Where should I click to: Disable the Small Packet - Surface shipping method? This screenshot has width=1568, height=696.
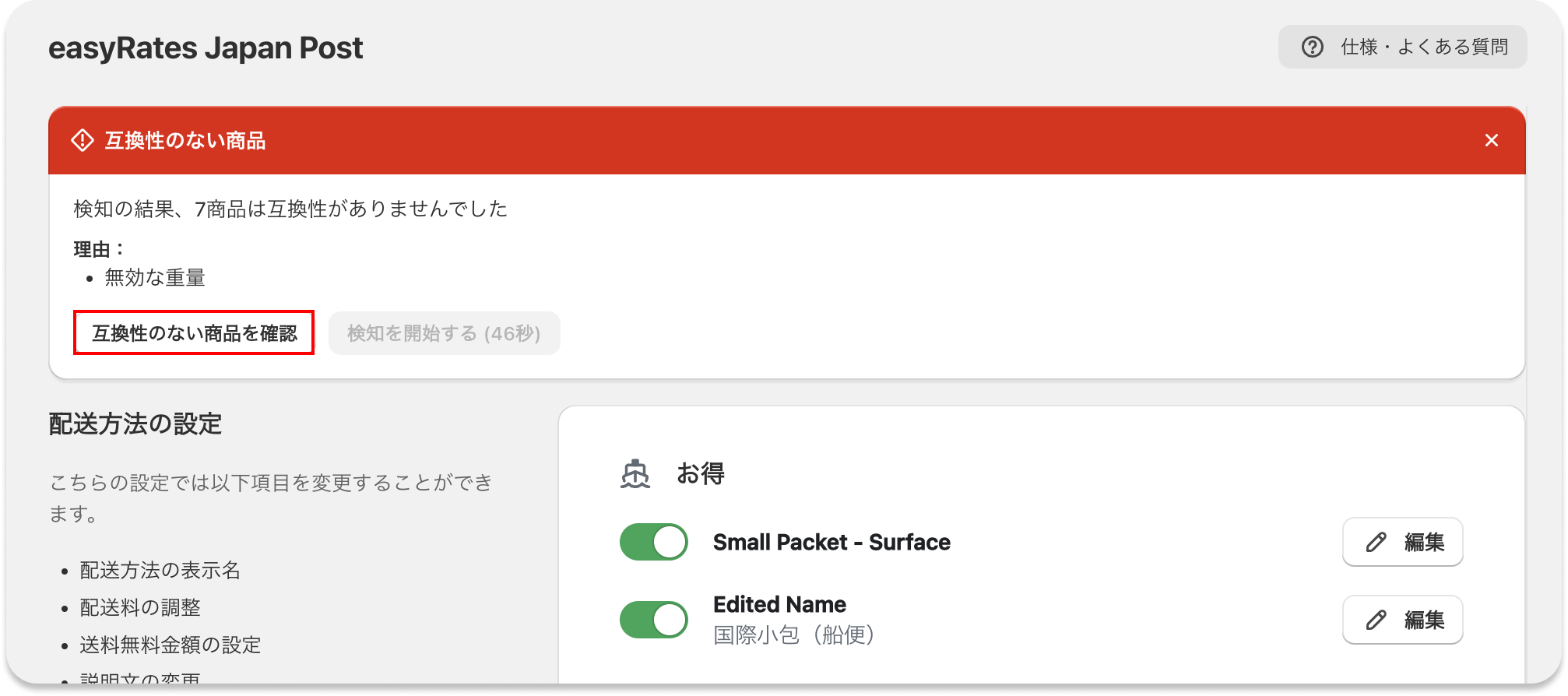(x=652, y=540)
